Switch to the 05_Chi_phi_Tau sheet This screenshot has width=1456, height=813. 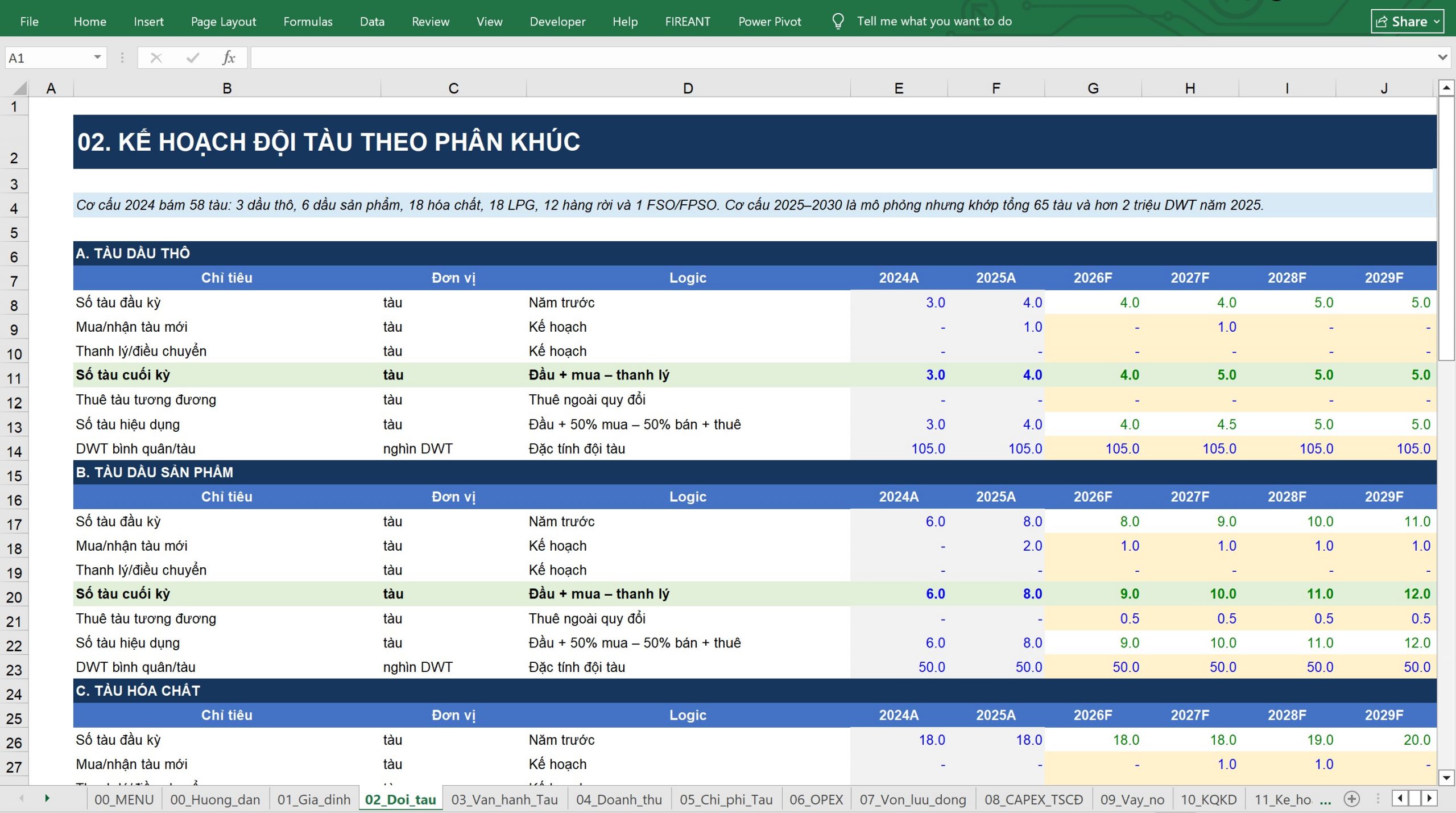[x=726, y=799]
